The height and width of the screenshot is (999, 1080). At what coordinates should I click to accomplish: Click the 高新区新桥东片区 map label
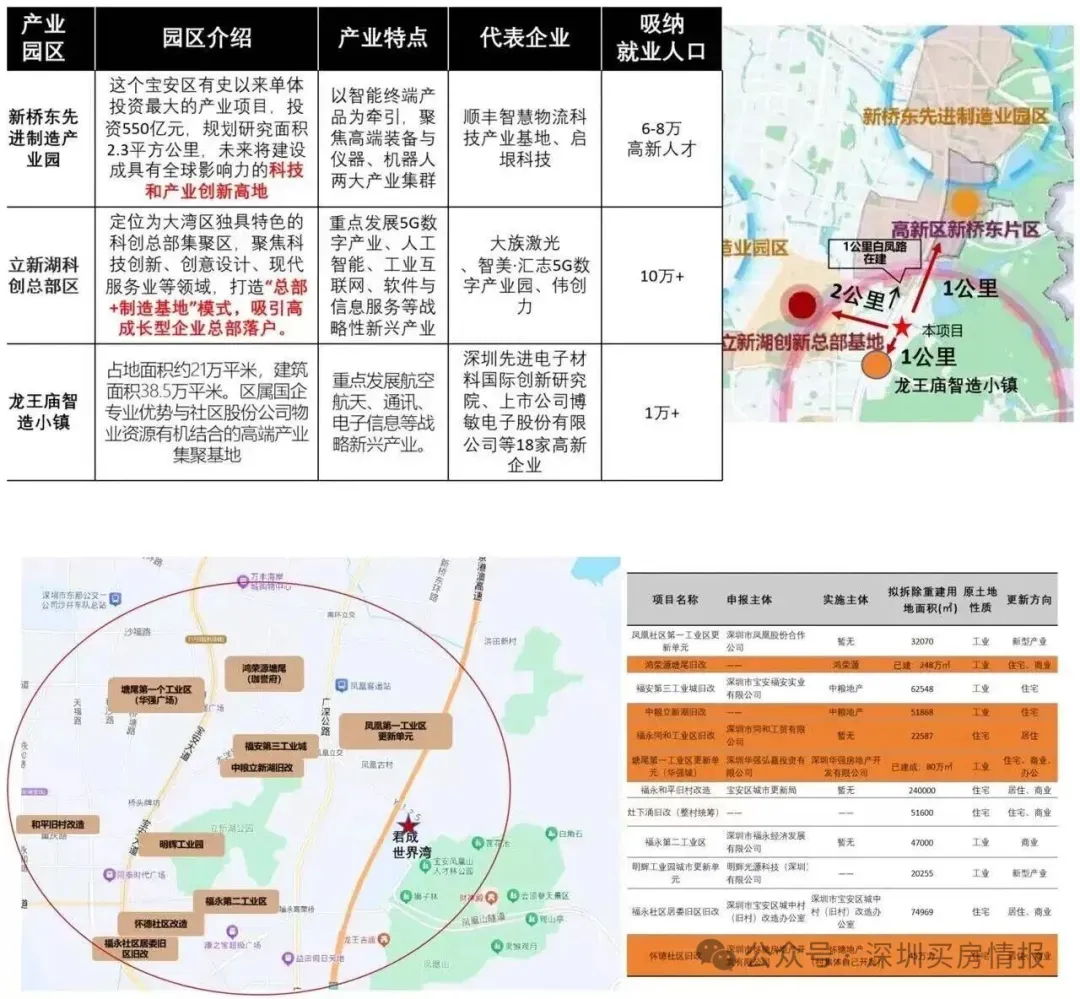point(966,229)
